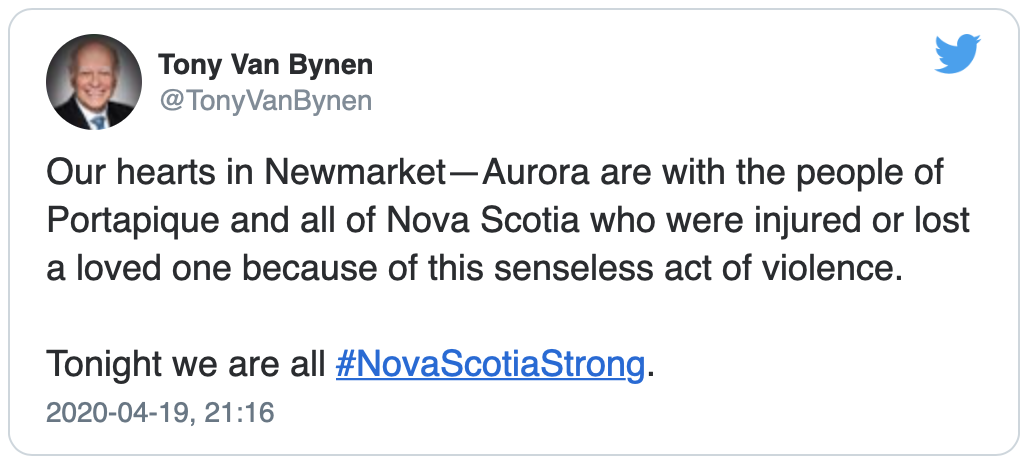Click "with the people of" text
The height and width of the screenshot is (464, 1034).
803,173
